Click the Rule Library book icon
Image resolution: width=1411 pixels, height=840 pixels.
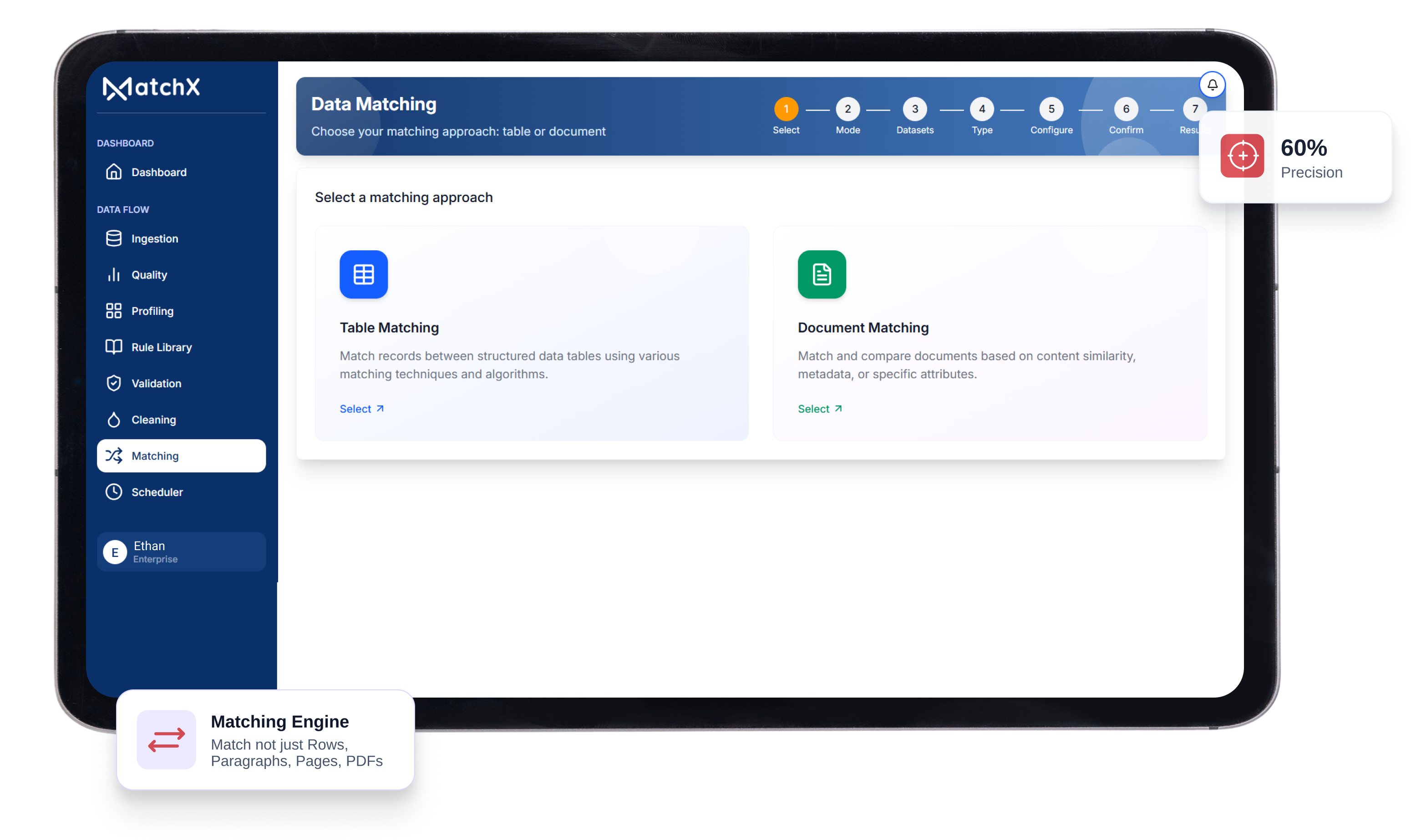point(114,347)
